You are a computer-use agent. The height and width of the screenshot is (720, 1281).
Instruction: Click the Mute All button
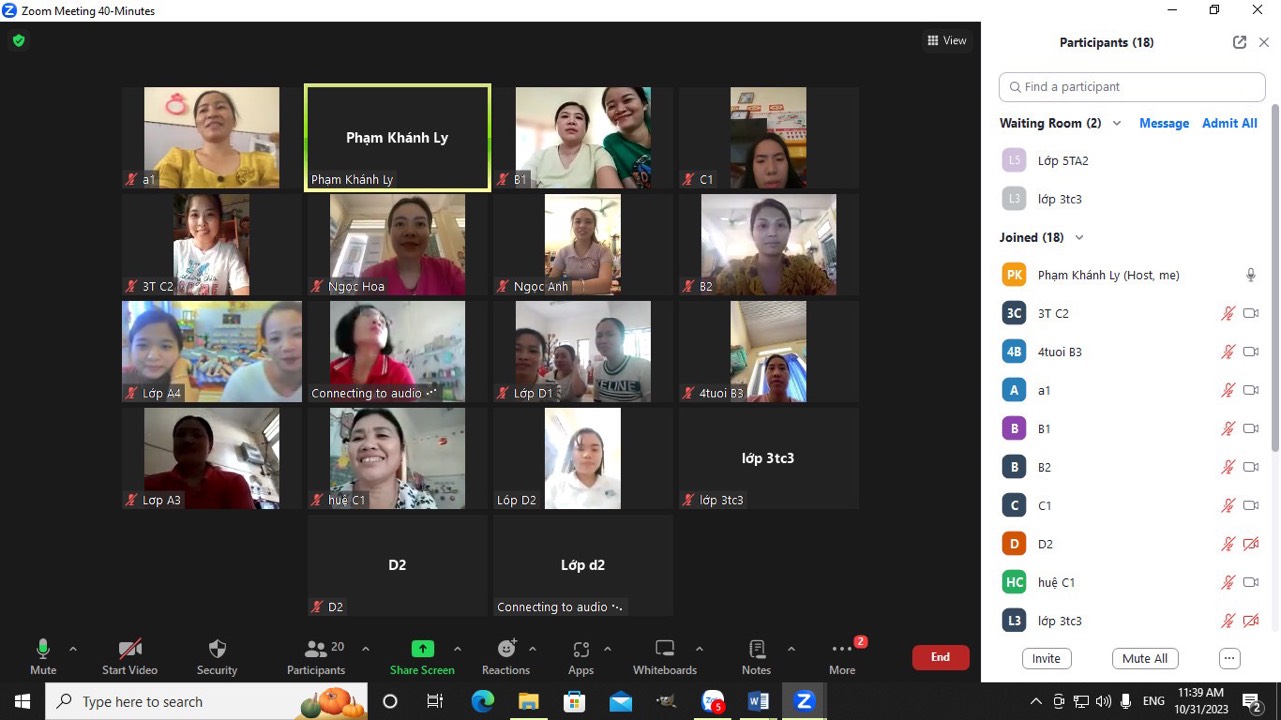[x=1144, y=658]
